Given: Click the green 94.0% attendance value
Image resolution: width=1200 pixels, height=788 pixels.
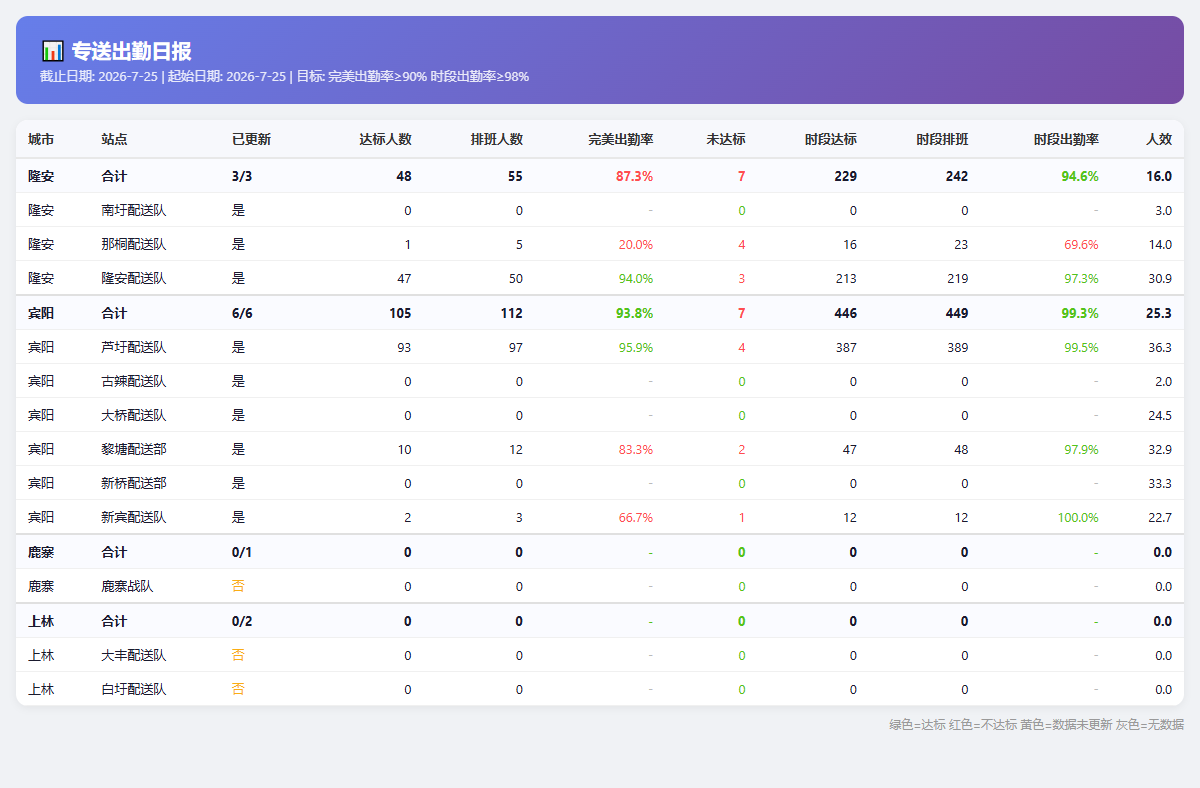Looking at the screenshot, I should tap(636, 278).
